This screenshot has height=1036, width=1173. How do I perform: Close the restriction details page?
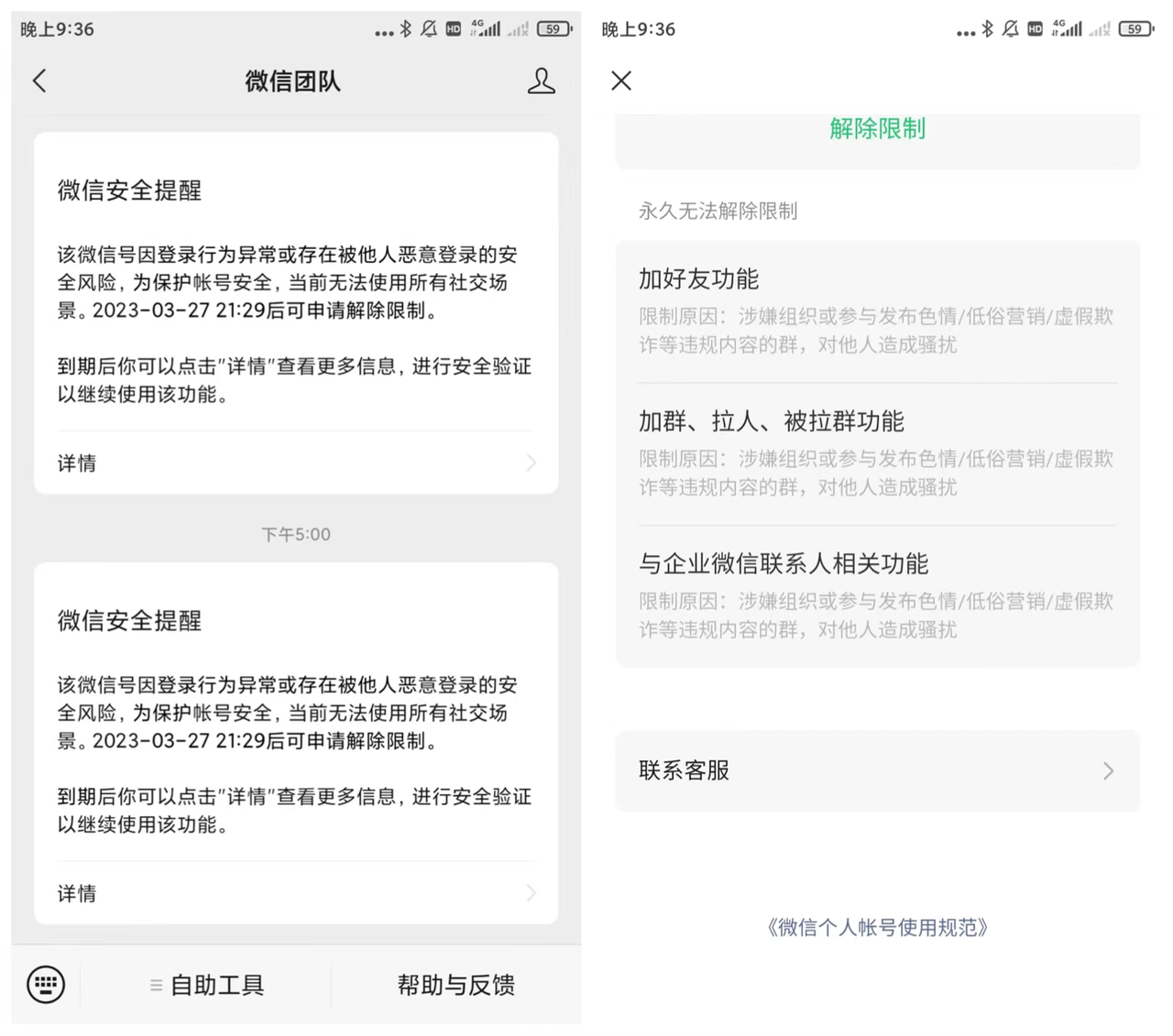621,81
